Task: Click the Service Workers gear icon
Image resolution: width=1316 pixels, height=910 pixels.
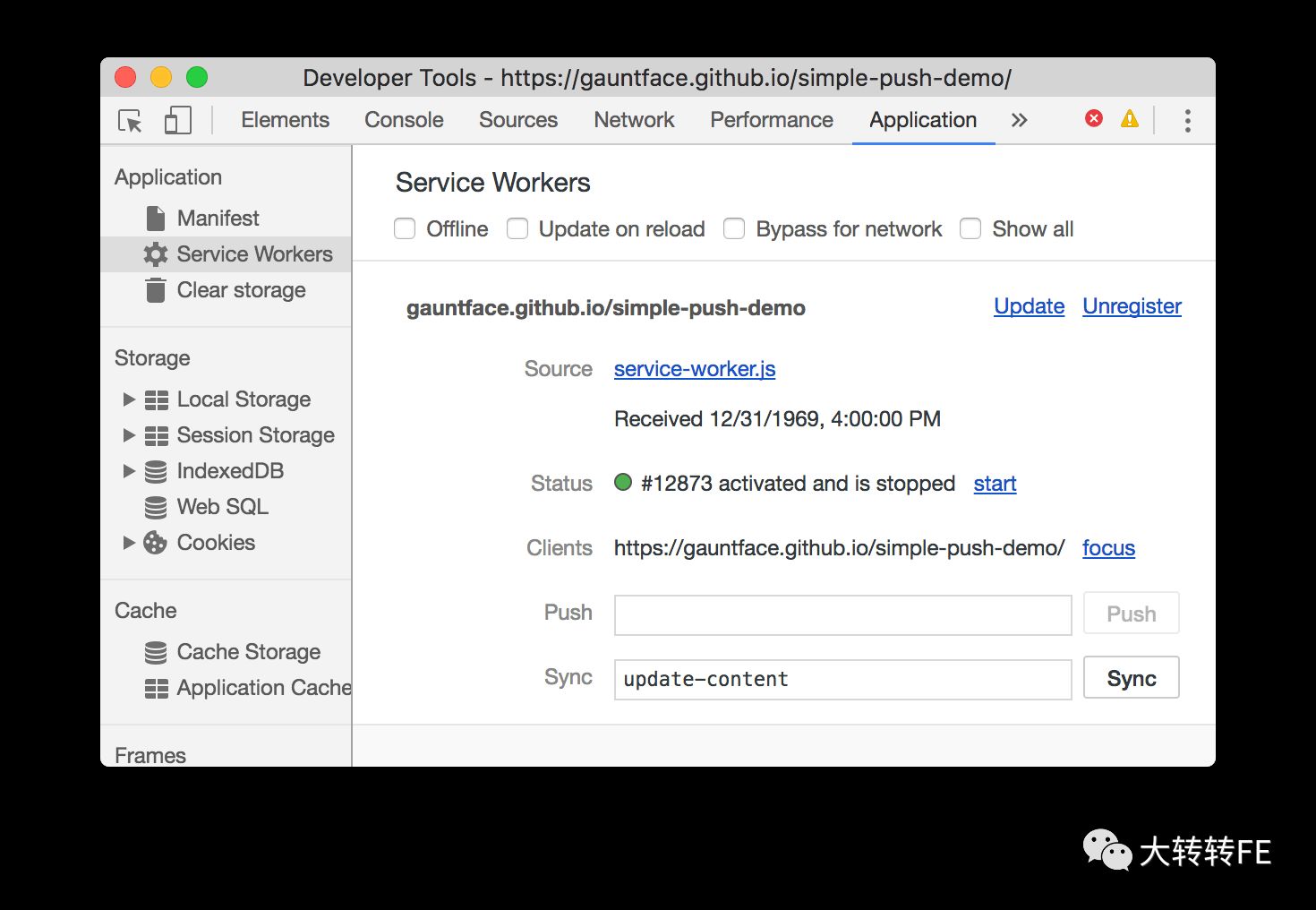Action: pyautogui.click(x=156, y=254)
